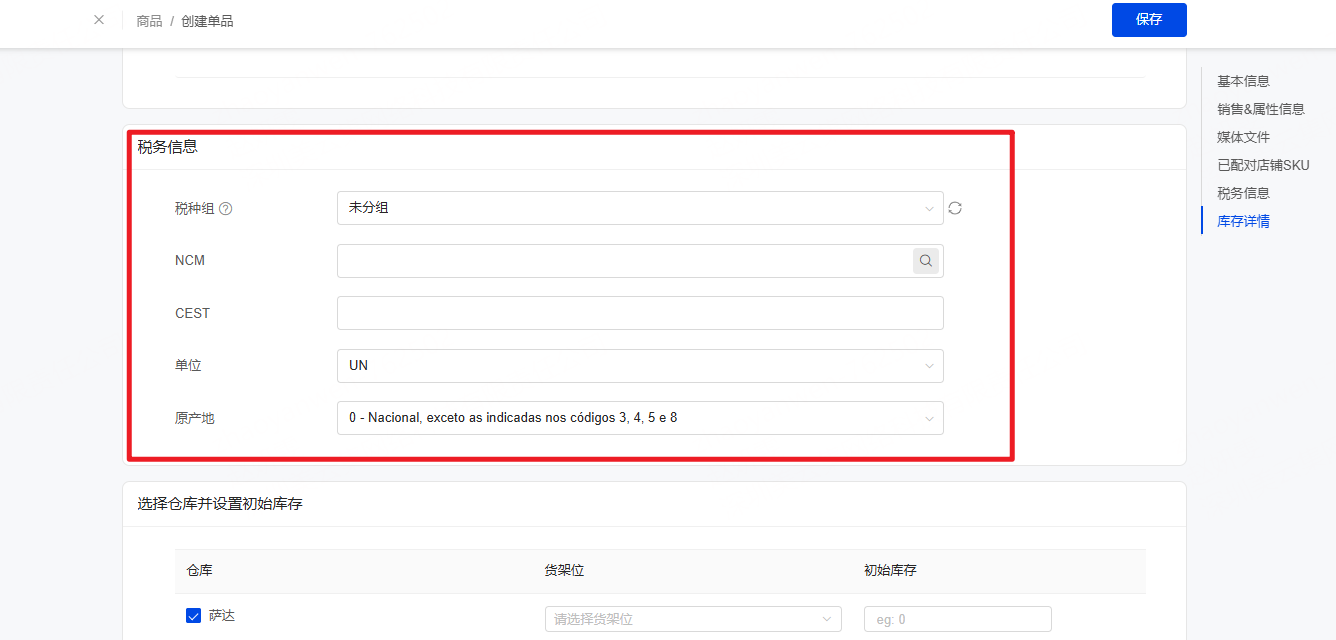Click the help question mark beside 税种组
The width and height of the screenshot is (1336, 640).
[226, 209]
